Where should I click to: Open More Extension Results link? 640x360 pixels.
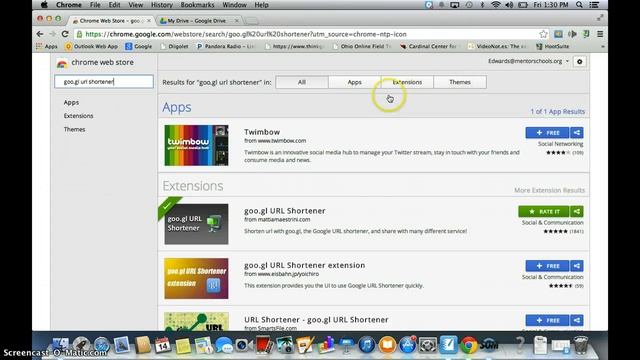tap(549, 190)
